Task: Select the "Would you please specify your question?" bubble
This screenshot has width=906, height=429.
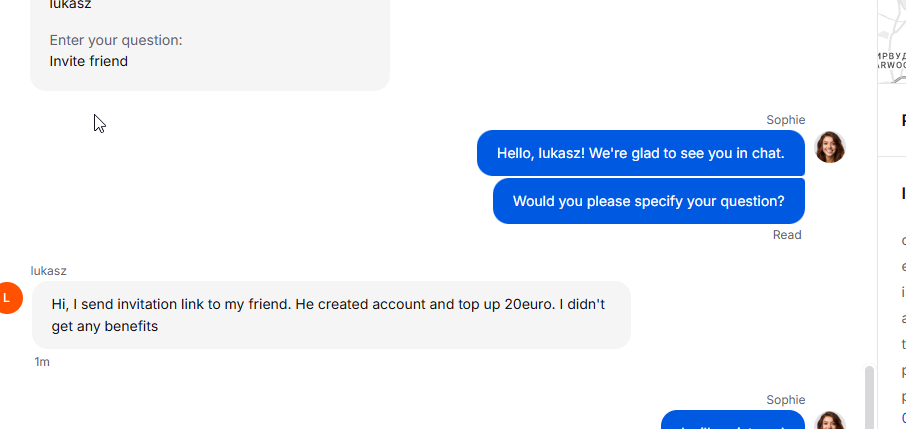Action: [x=649, y=201]
